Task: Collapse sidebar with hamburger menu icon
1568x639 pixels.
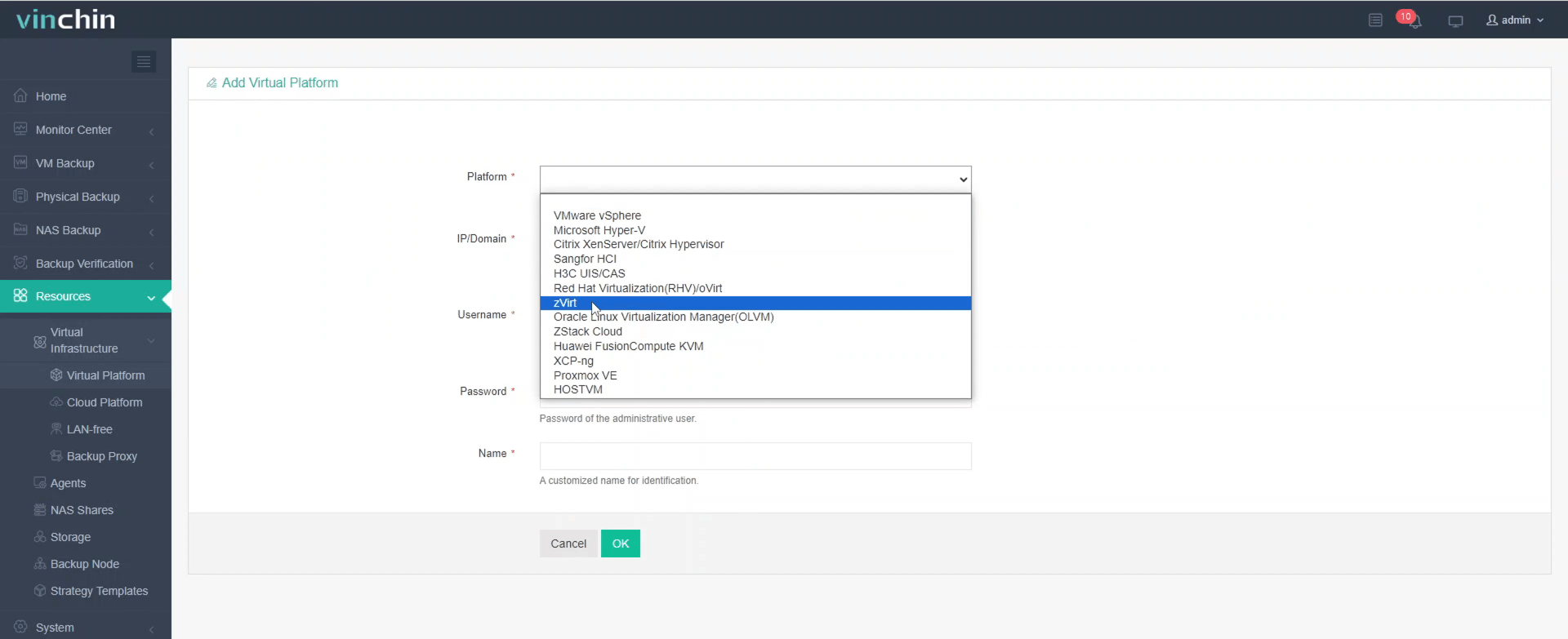Action: click(144, 61)
